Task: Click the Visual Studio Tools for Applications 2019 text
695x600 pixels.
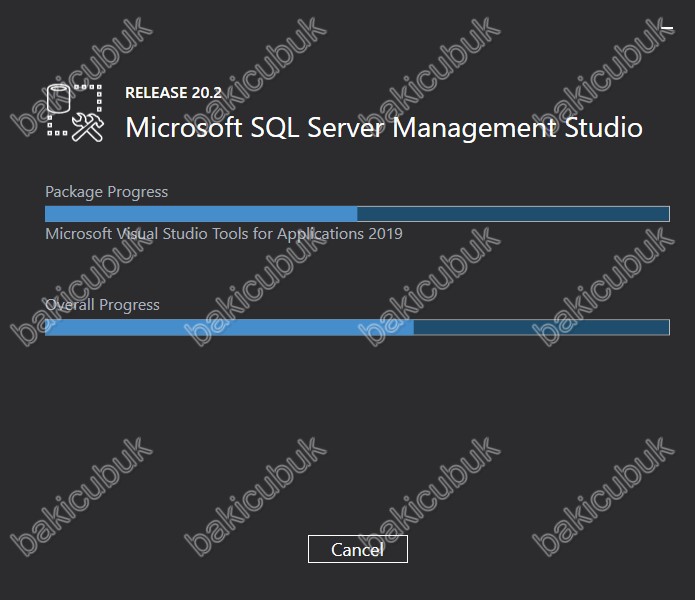Action: (x=224, y=234)
